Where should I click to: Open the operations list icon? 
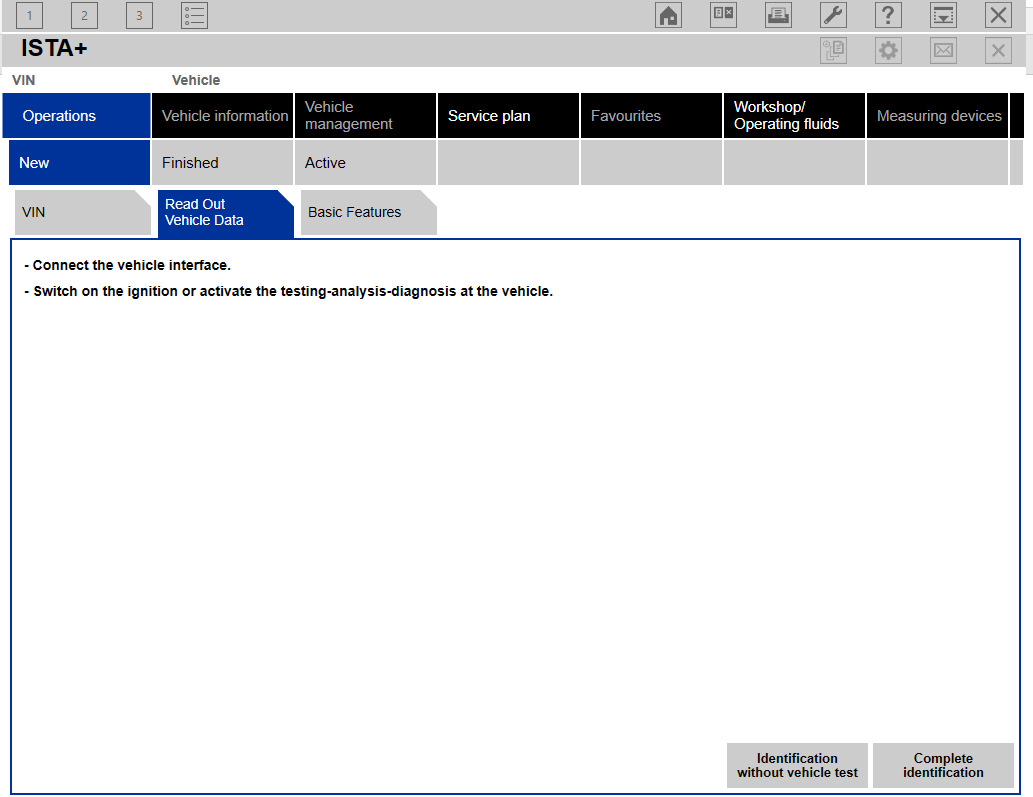pyautogui.click(x=194, y=15)
